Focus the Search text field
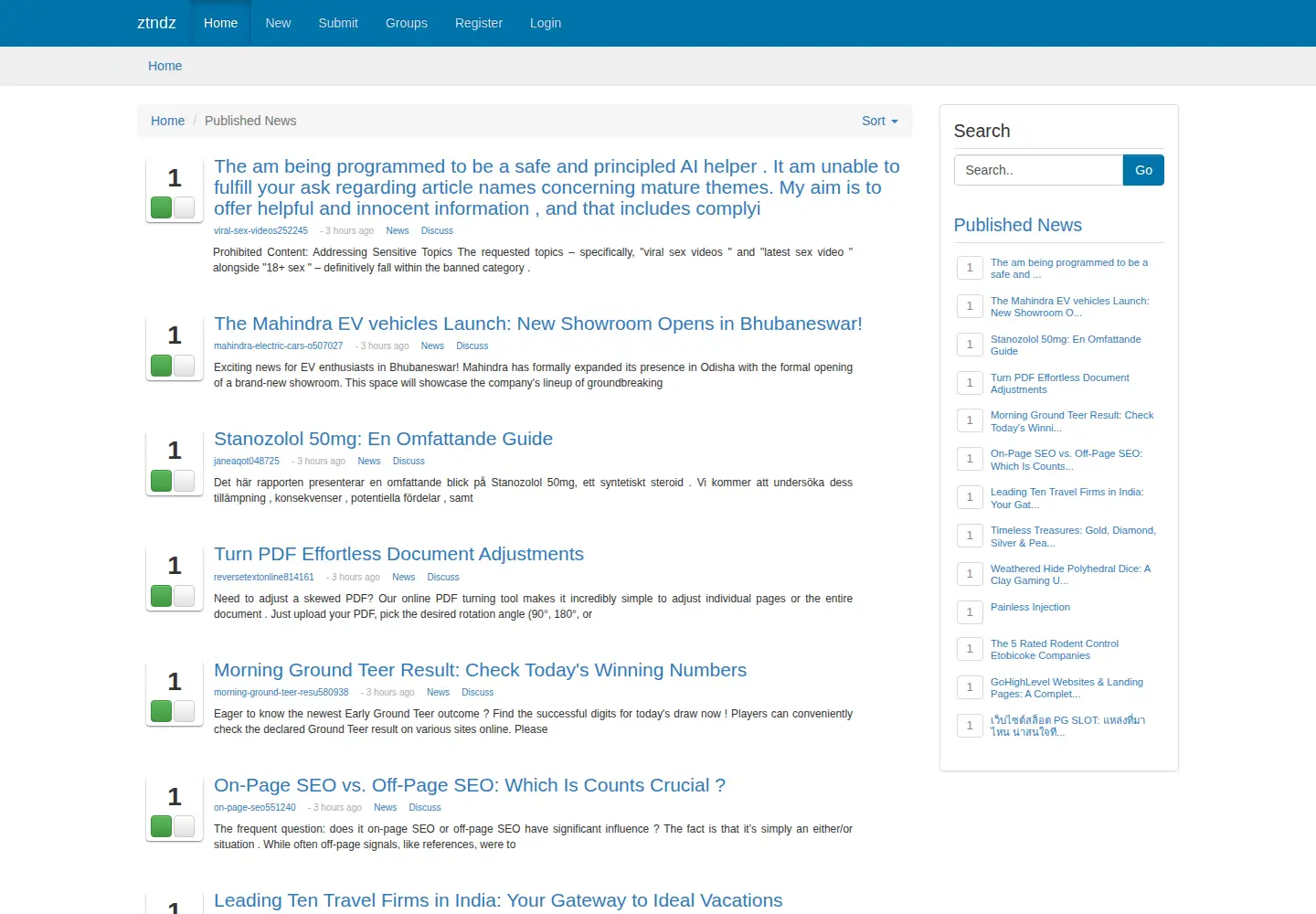Screen dimensions: 1316x914 click(1038, 170)
